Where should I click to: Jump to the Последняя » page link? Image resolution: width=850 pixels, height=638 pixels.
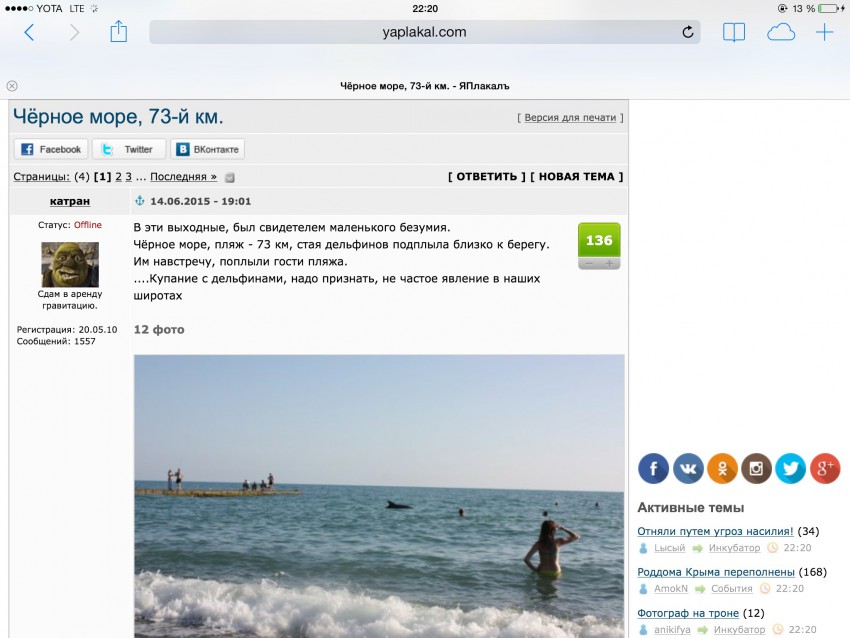(183, 177)
